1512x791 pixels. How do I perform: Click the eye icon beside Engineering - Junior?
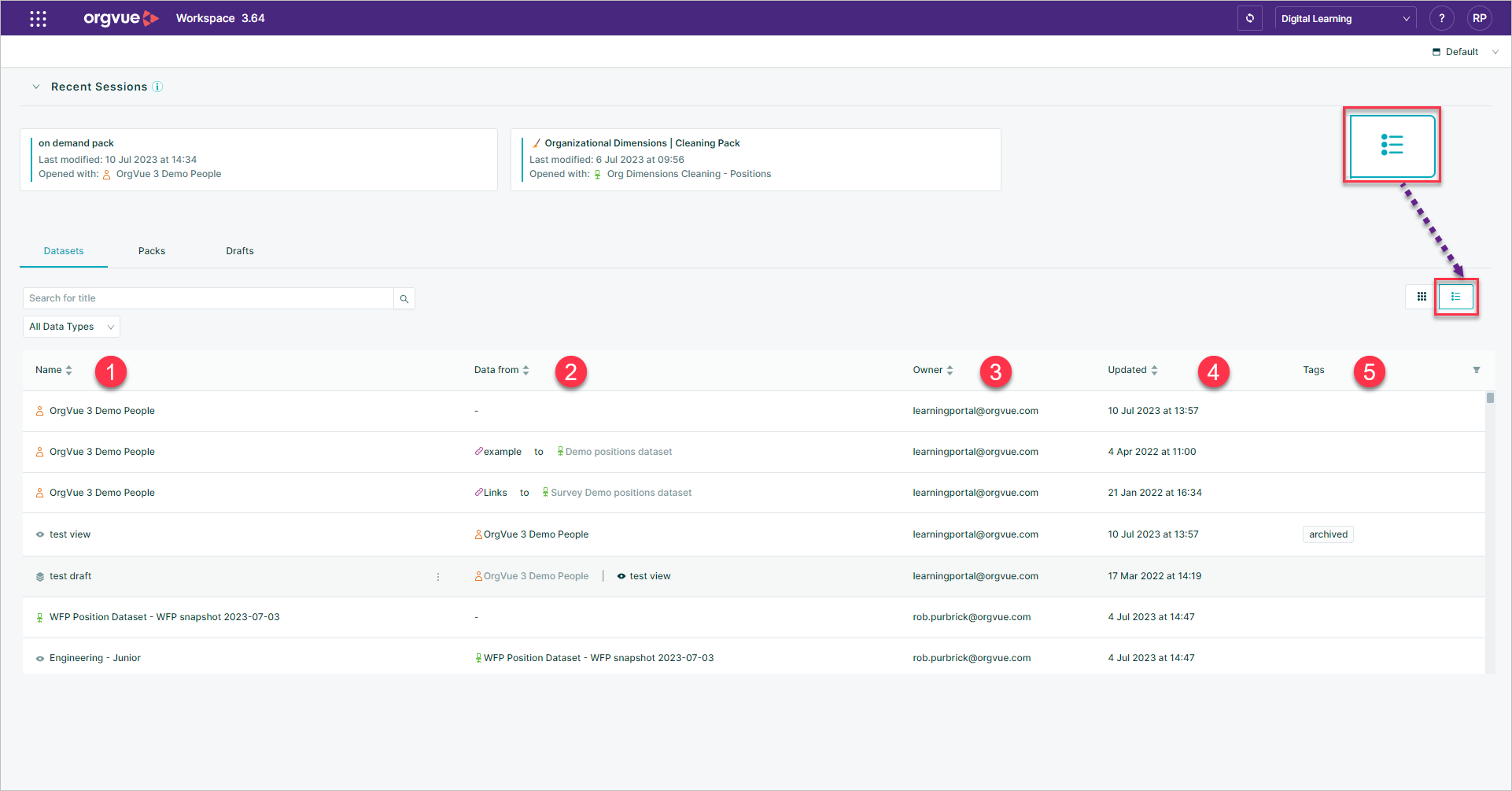pyautogui.click(x=40, y=659)
